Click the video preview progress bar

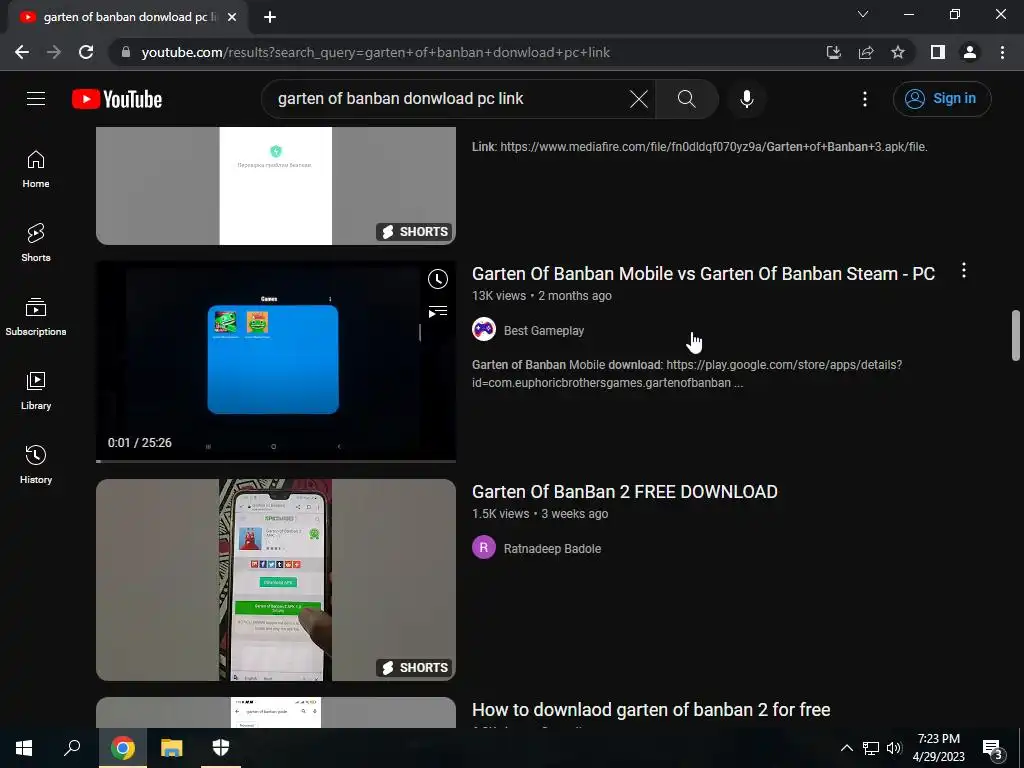[276, 460]
